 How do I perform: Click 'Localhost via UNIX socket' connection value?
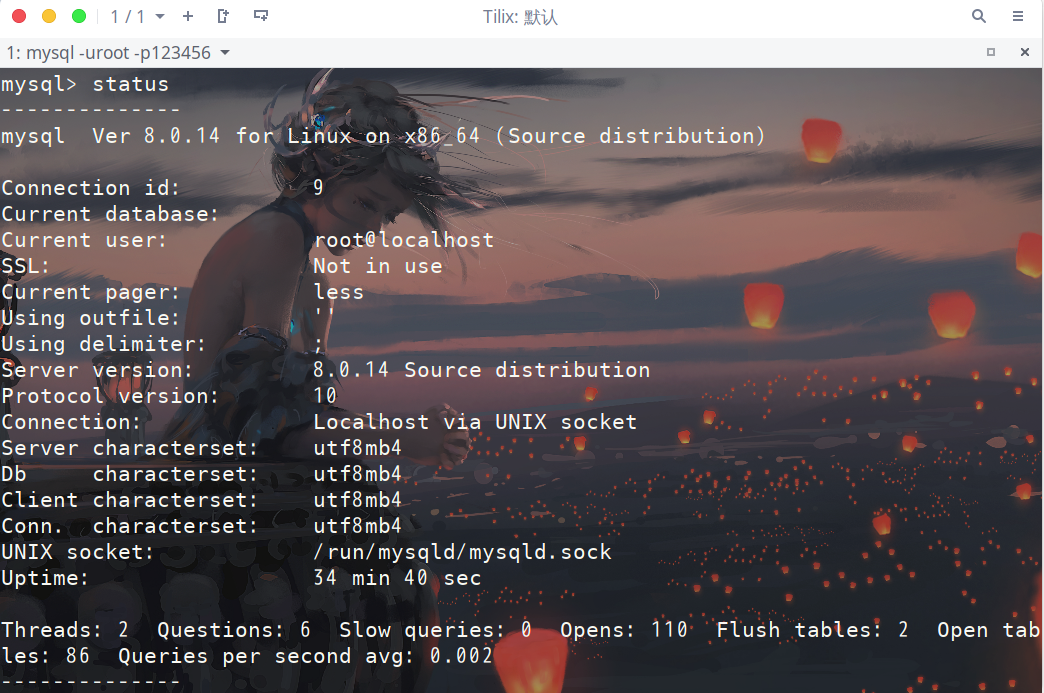click(x=475, y=421)
